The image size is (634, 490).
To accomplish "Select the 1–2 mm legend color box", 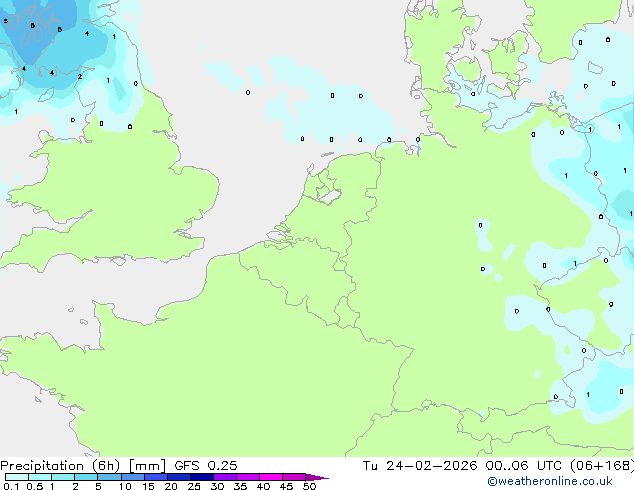I will point(63,477).
